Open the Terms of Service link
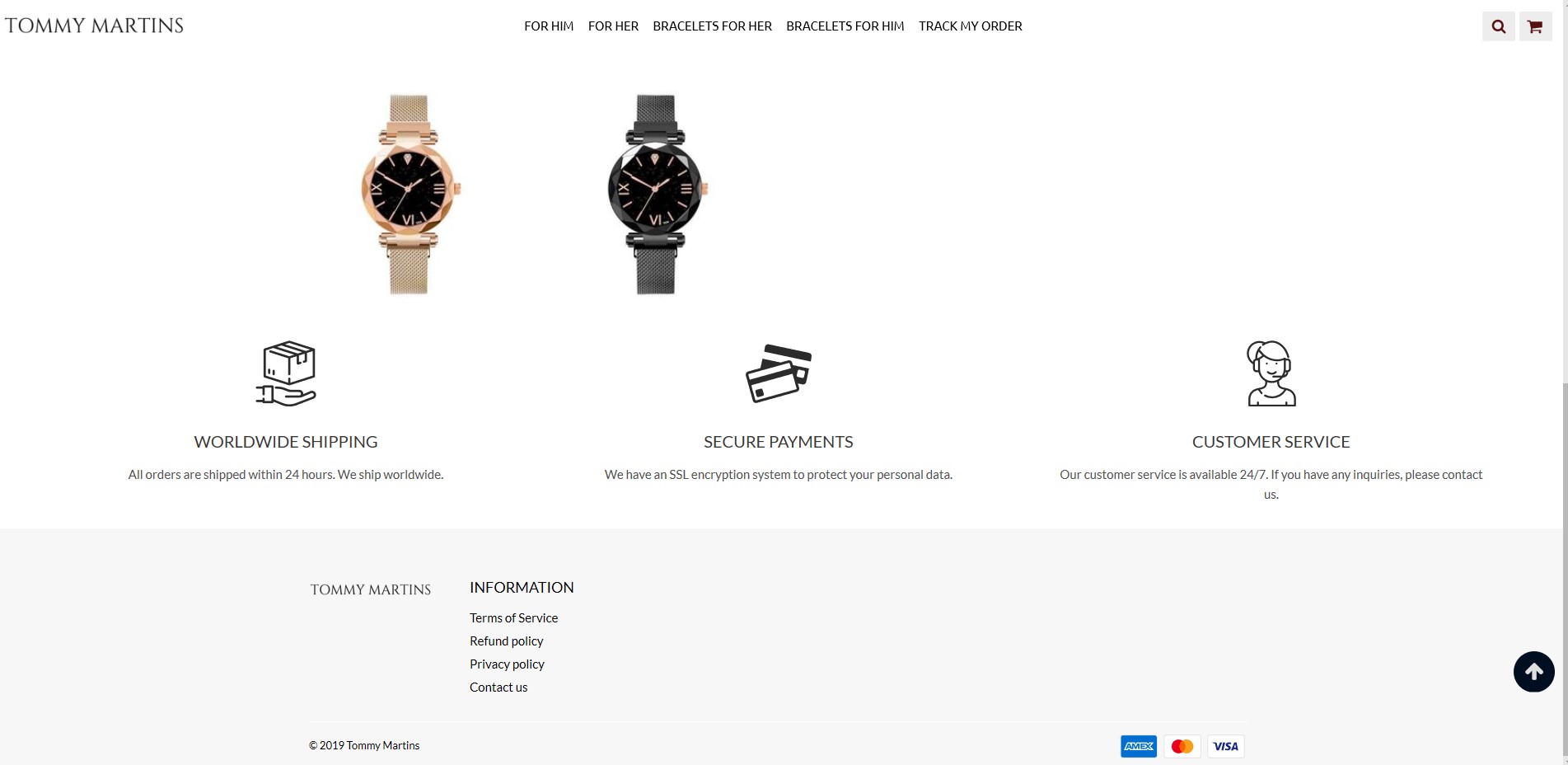 (x=513, y=617)
